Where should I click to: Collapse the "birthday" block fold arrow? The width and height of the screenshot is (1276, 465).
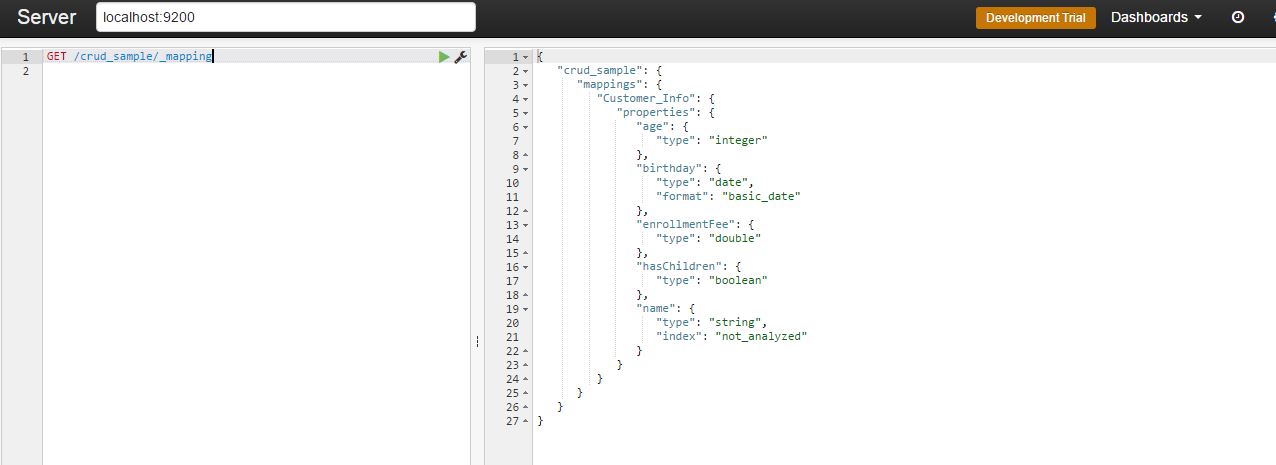[526, 169]
